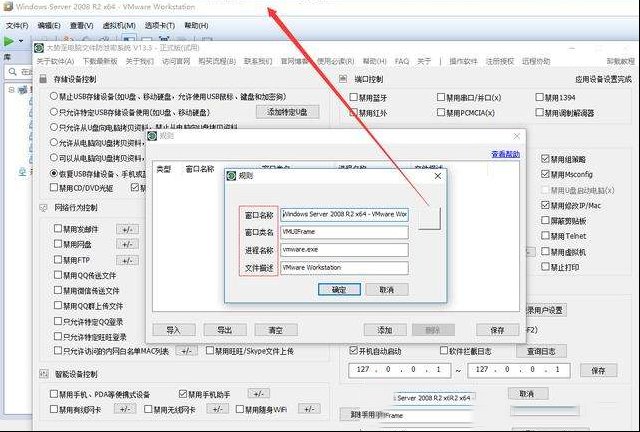Screen dimensions: 640x432
Task: Enable the 禁用PCMCIA checkbox
Action: click(x=441, y=112)
